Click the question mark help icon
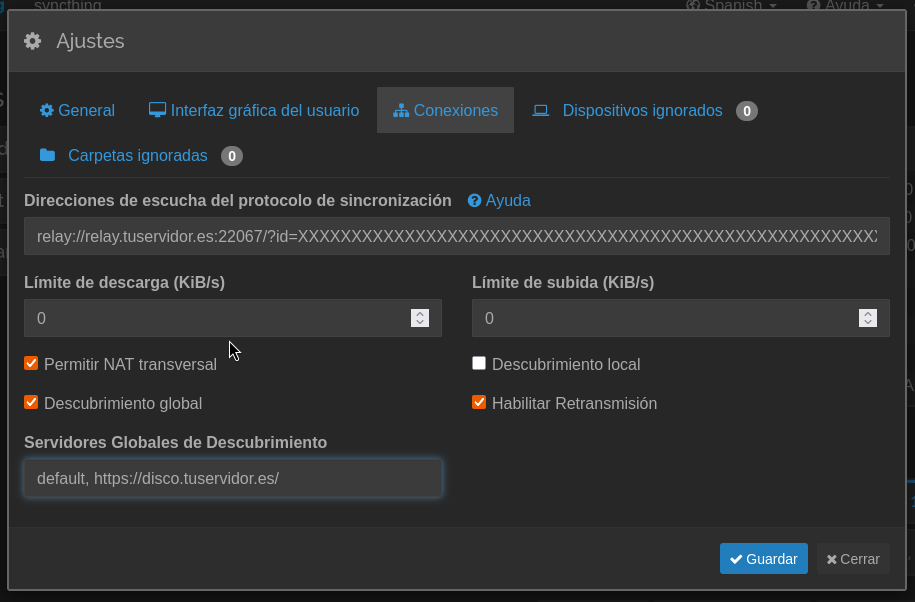The image size is (915, 602). 475,201
